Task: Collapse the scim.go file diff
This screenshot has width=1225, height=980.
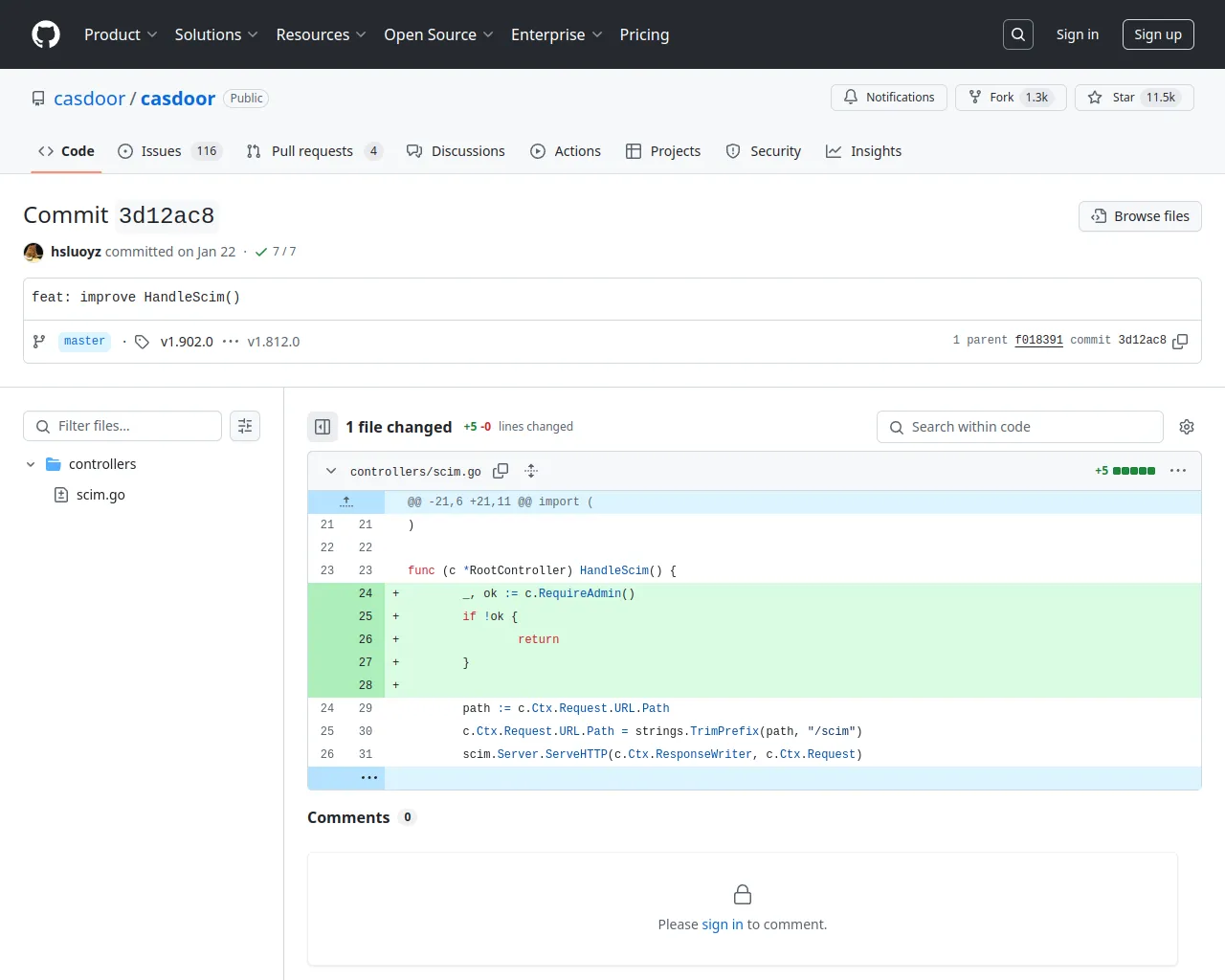Action: [x=331, y=471]
